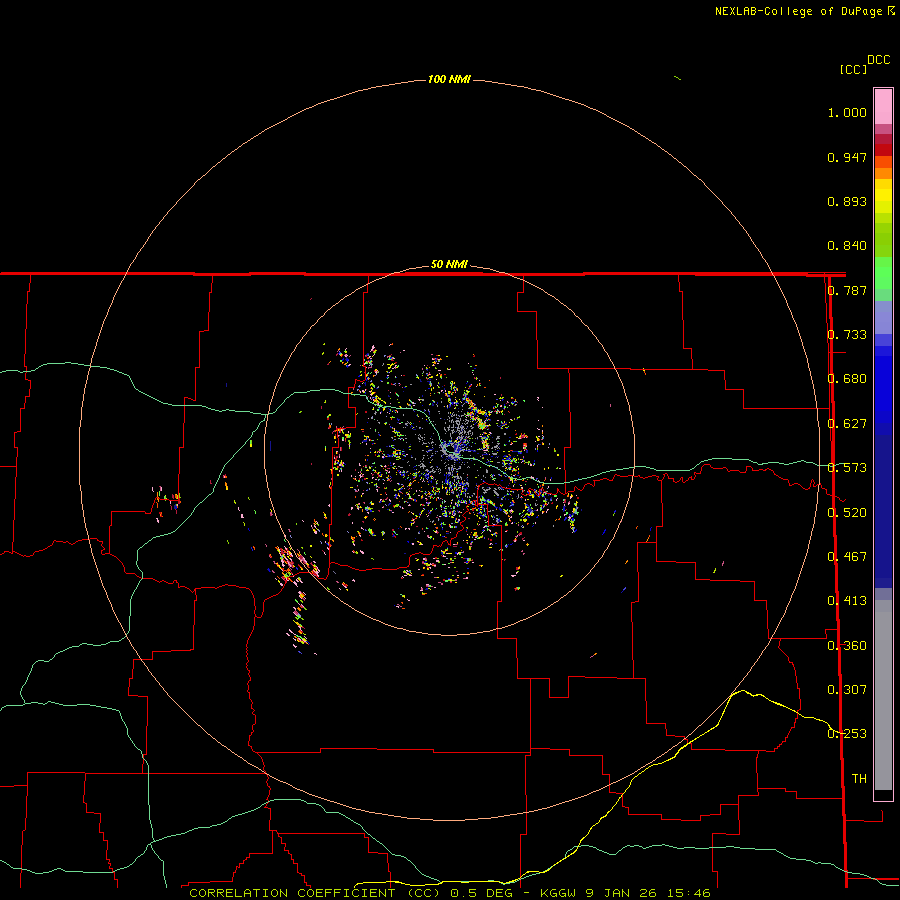Click the 0.787 scale value

[x=847, y=290]
